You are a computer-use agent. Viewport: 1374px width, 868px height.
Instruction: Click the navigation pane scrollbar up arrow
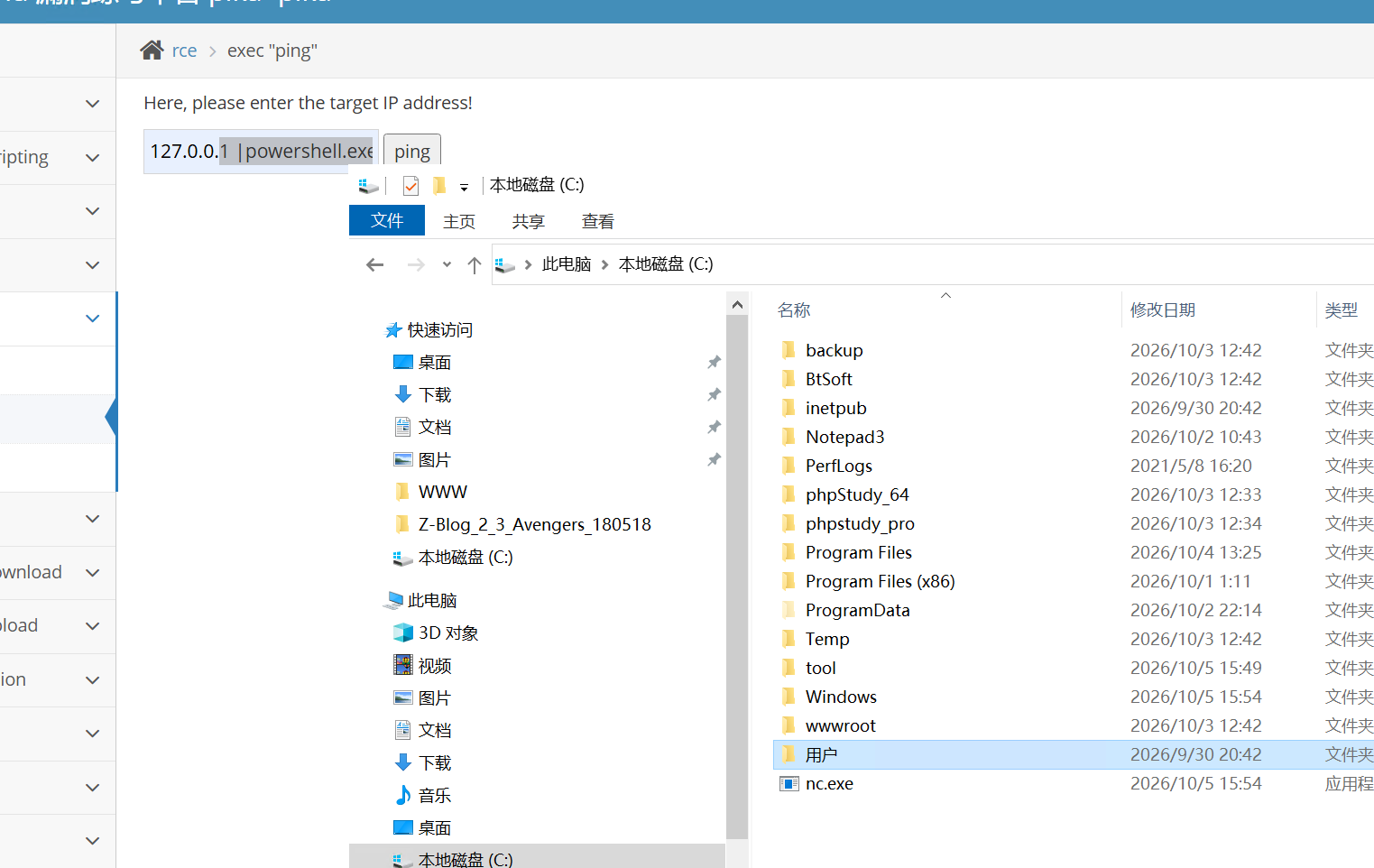tap(737, 304)
